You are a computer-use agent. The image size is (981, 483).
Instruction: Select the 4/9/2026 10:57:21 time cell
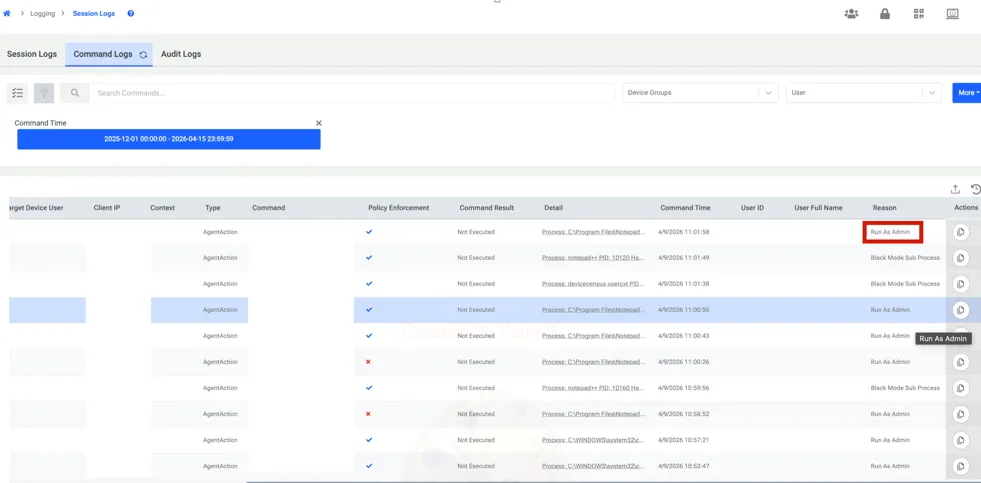click(684, 440)
